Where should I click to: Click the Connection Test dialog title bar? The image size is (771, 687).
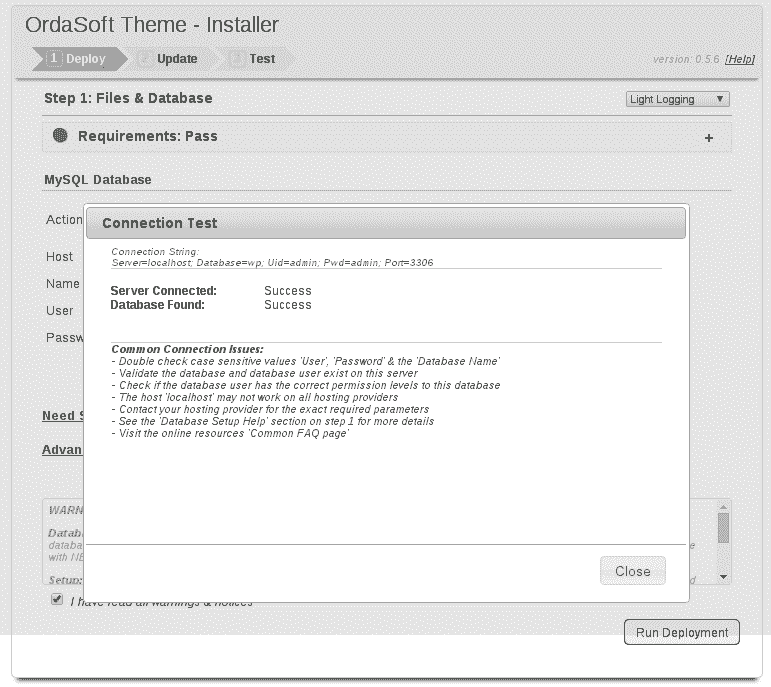pyautogui.click(x=386, y=223)
